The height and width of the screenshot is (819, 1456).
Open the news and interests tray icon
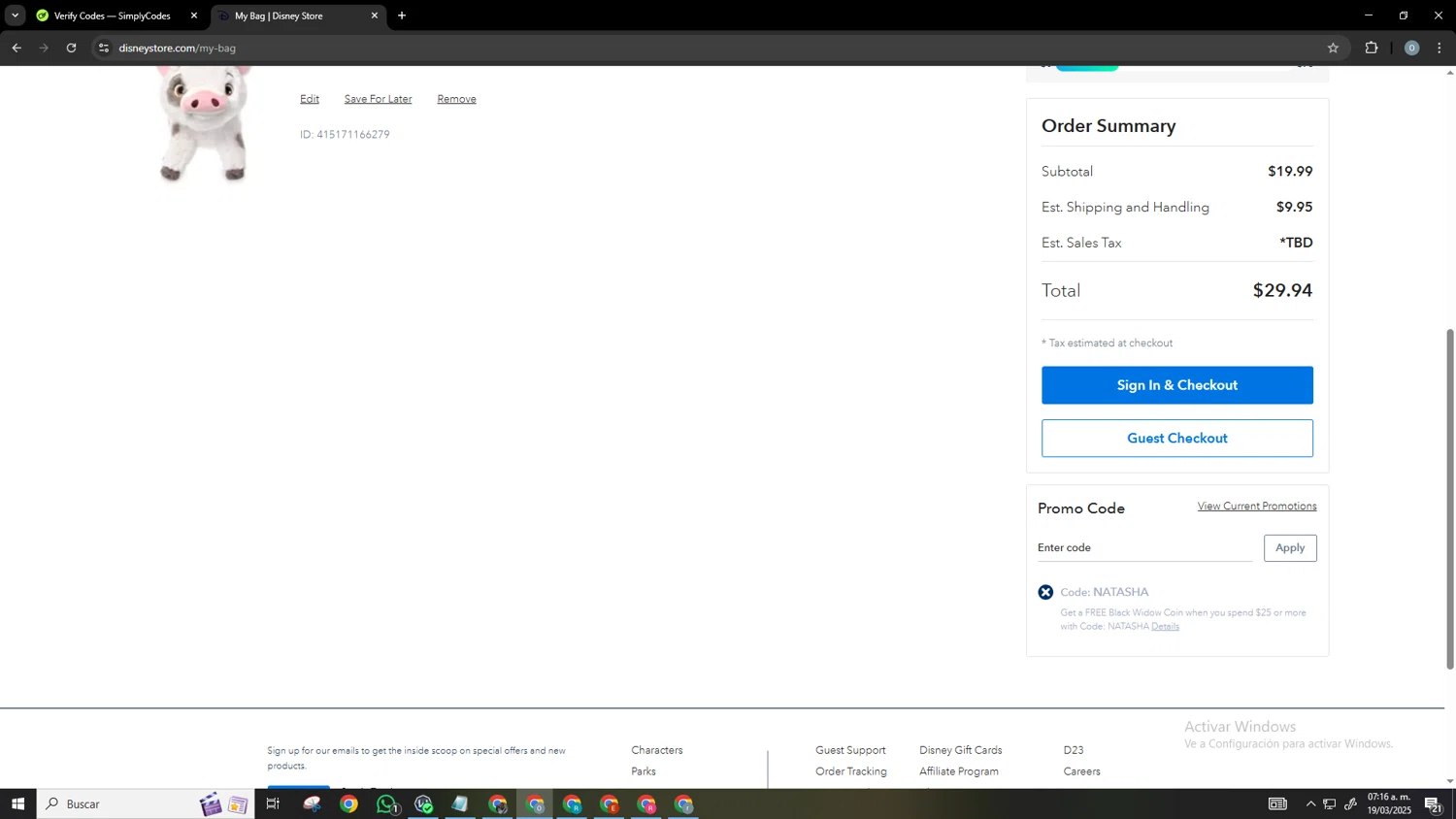(x=1277, y=803)
